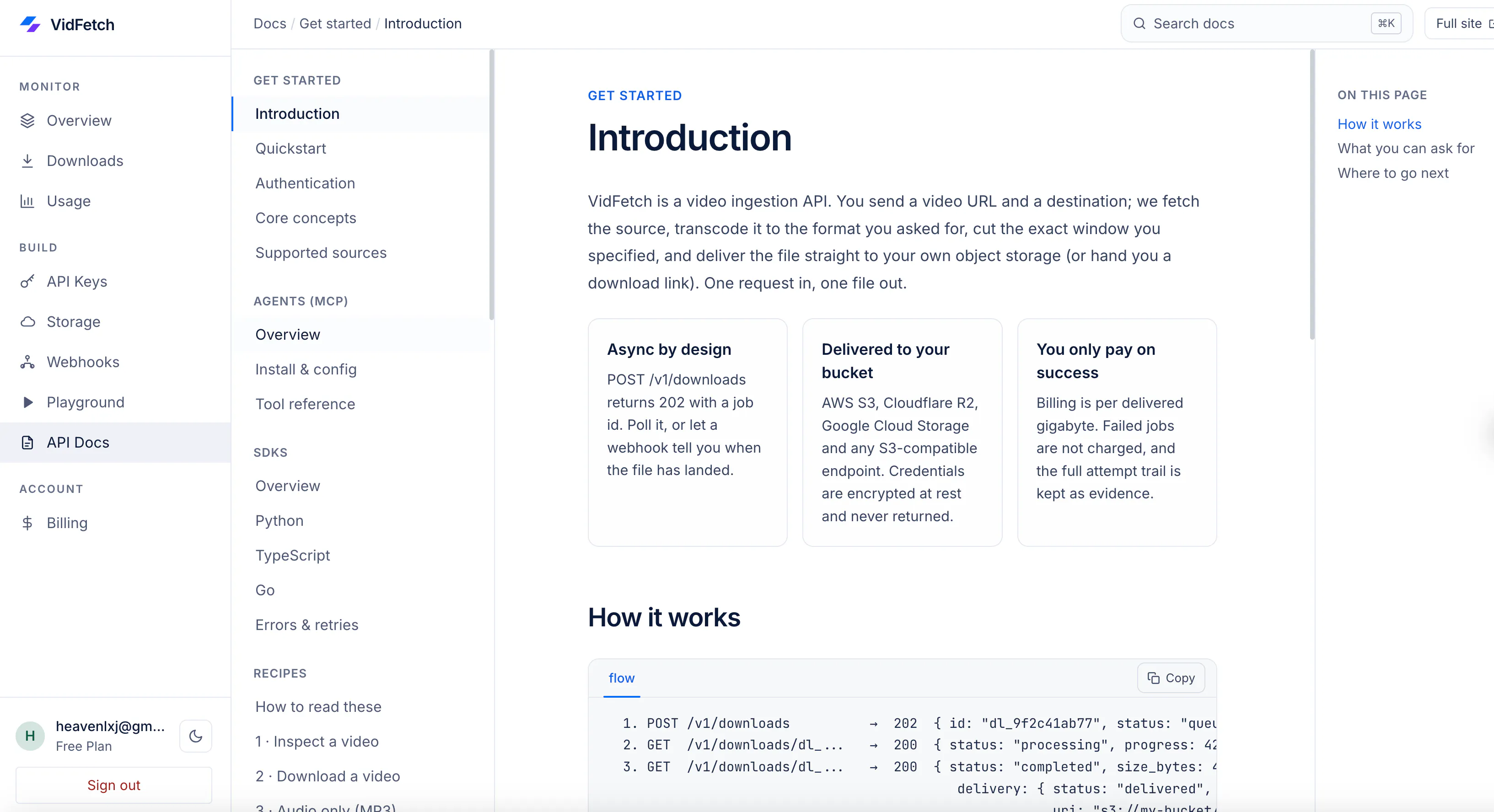This screenshot has width=1494, height=812.
Task: Jump to Where to go next
Action: pyautogui.click(x=1392, y=173)
